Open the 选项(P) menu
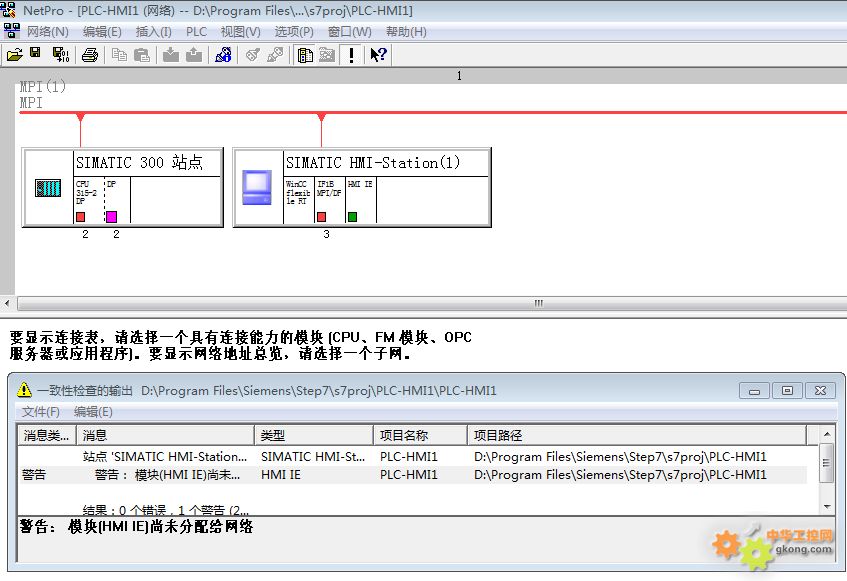847x581 pixels. pyautogui.click(x=294, y=32)
